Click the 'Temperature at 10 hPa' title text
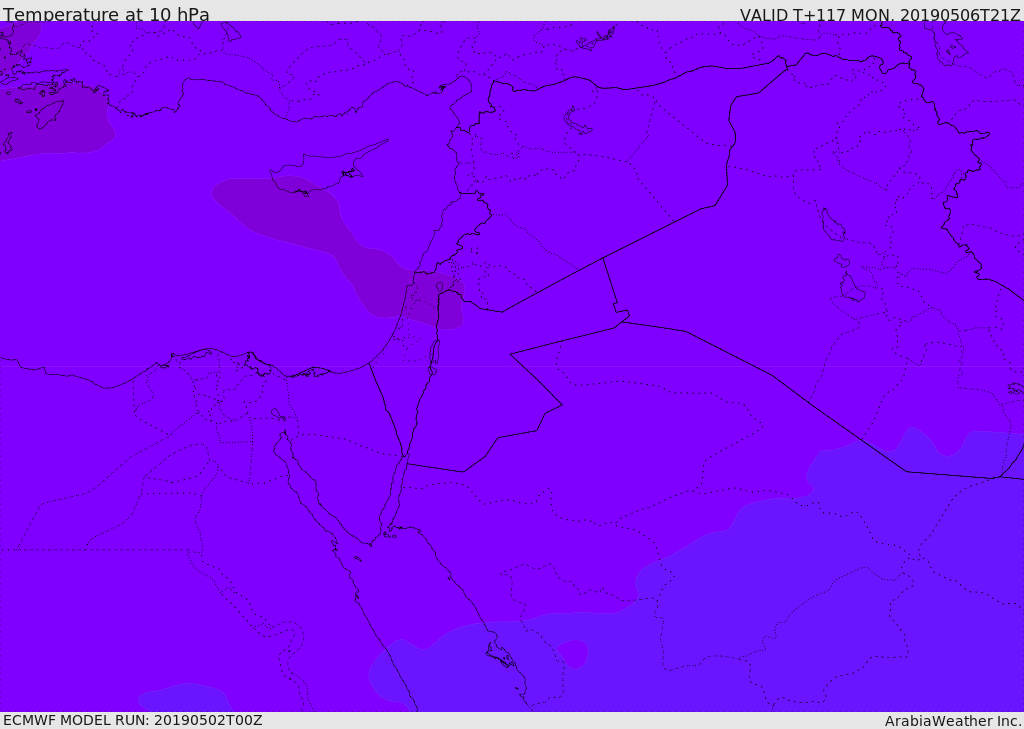Viewport: 1024px width, 729px height. tap(106, 14)
